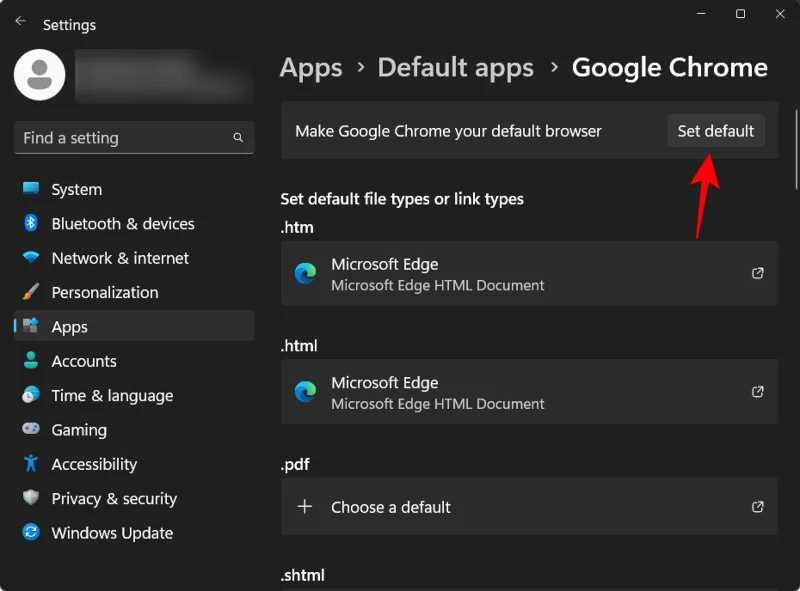Click the Edge icon in the .html row

click(305, 392)
